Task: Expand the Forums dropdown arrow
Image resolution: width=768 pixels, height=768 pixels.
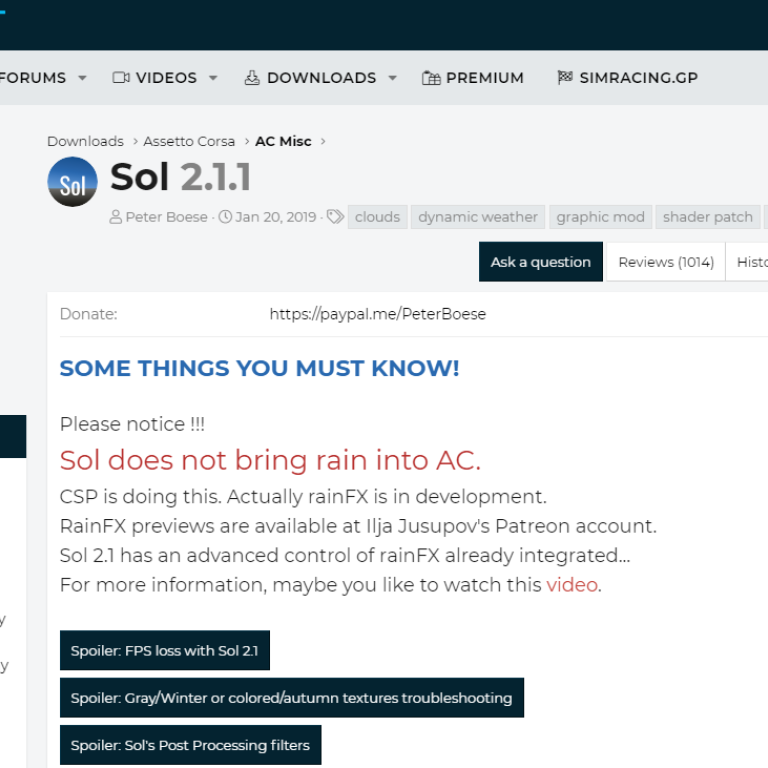Action: (x=82, y=78)
